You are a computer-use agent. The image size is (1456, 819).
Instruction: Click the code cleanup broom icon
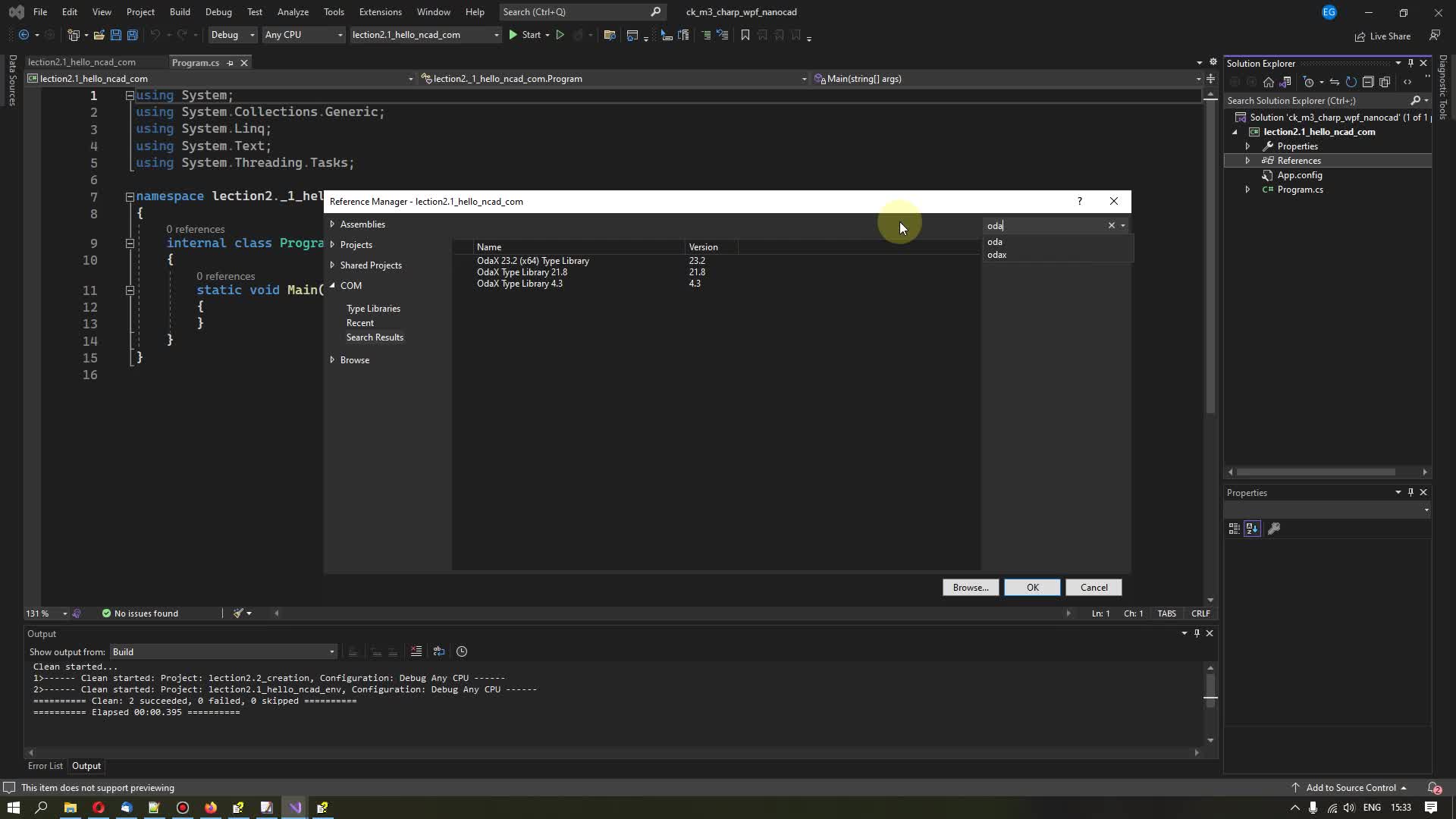point(238,613)
